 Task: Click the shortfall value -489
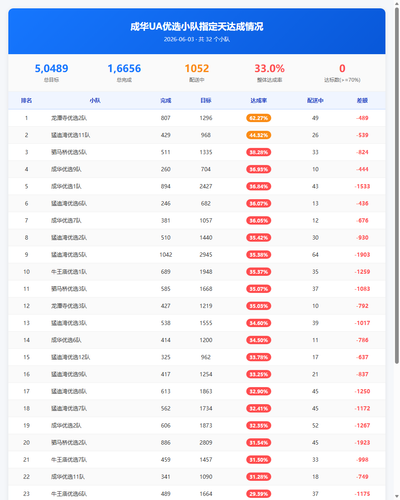point(362,118)
